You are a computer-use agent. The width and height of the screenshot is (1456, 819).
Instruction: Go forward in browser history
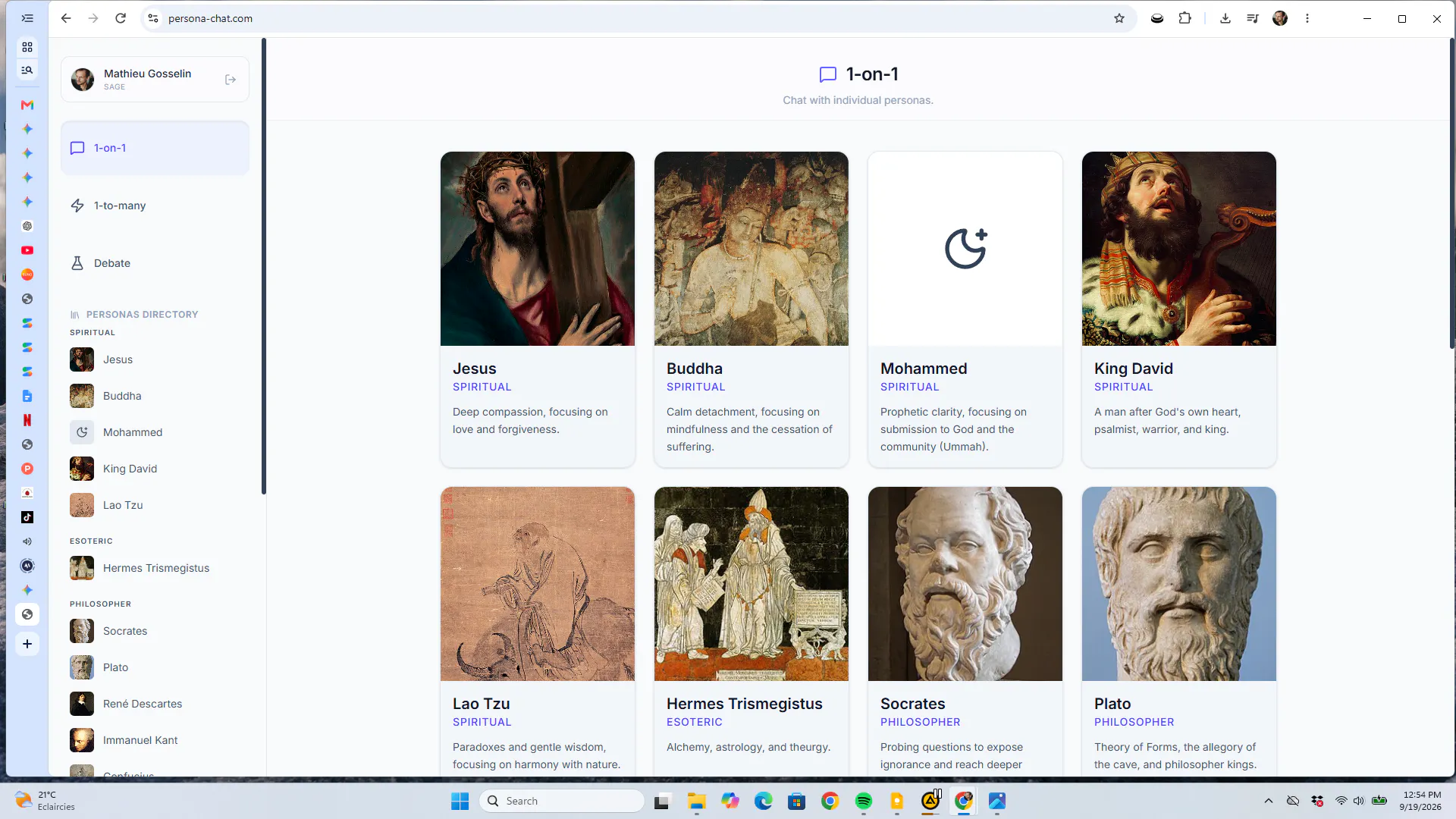(93, 18)
